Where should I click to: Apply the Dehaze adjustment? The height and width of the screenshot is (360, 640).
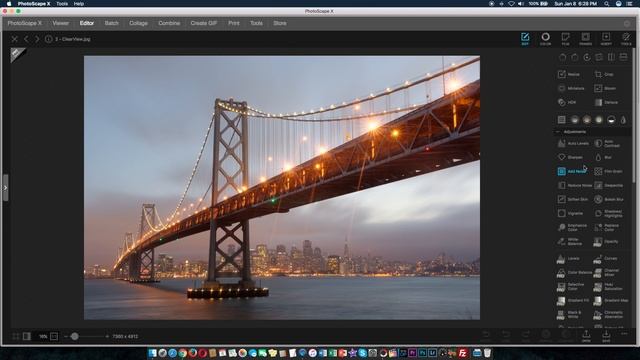pos(607,102)
